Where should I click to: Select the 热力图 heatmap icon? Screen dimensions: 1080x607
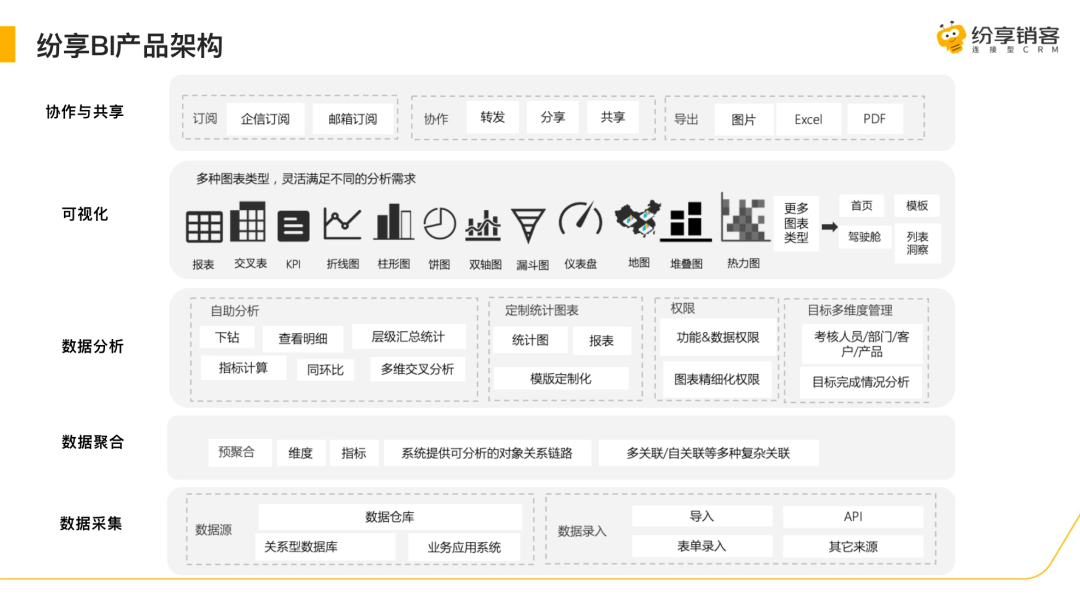(x=744, y=218)
